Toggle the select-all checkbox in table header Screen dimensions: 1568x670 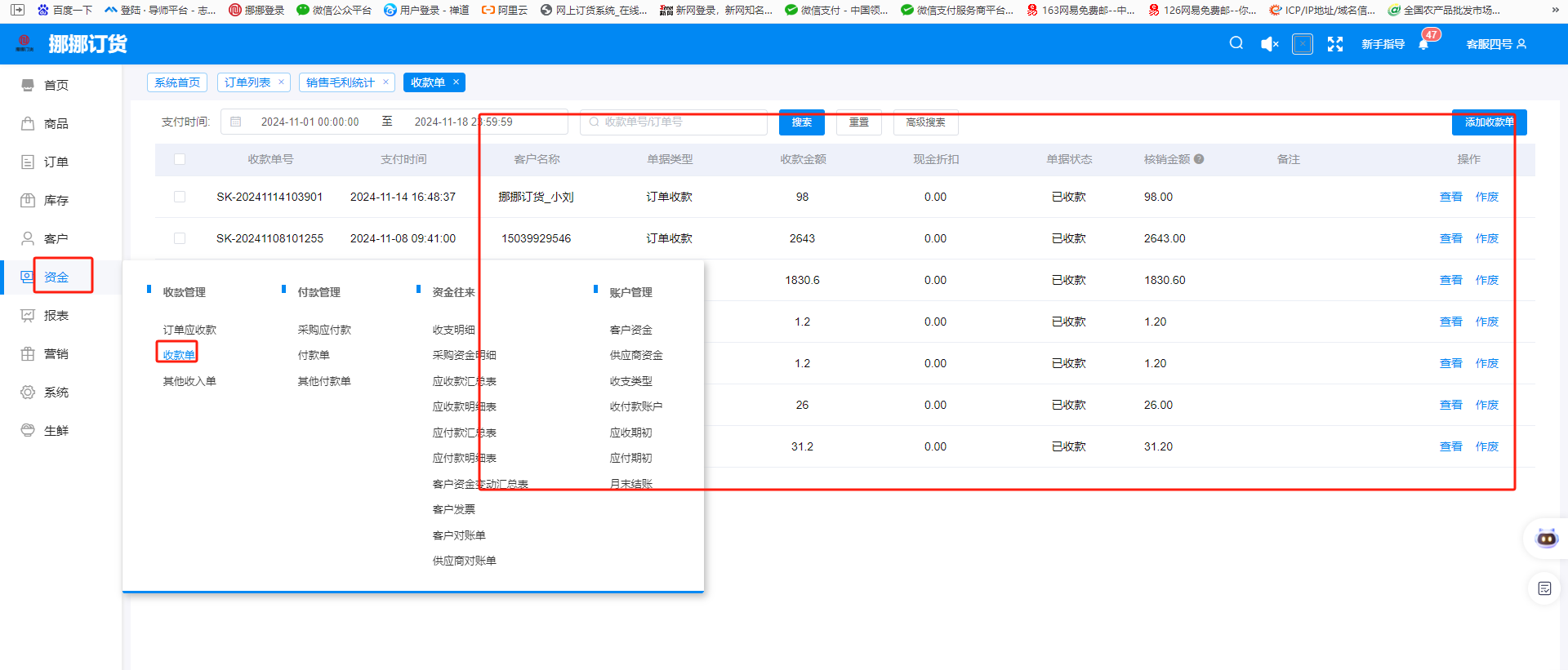tap(180, 159)
